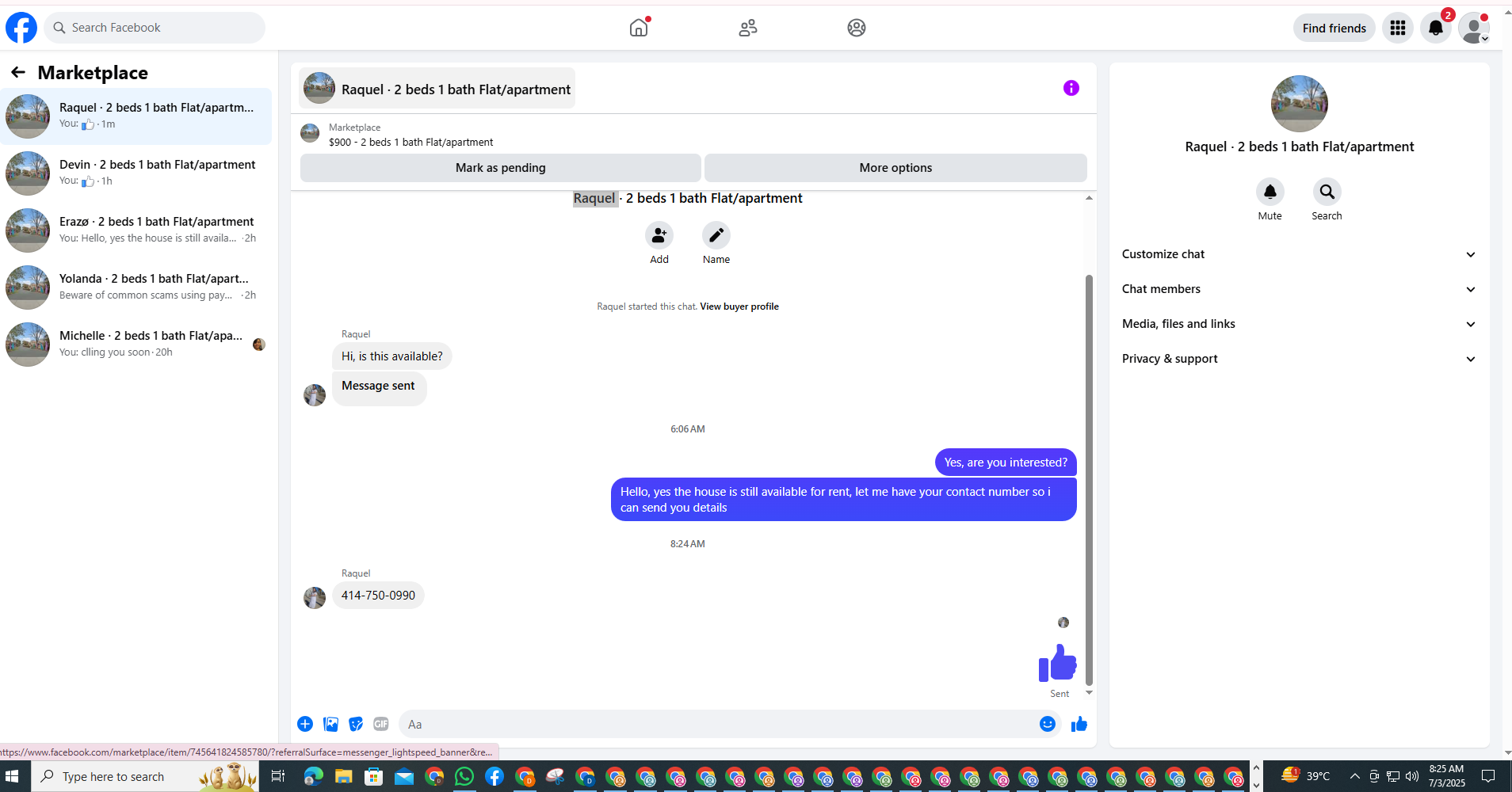Click Find friends button
1512x792 pixels.
click(1334, 28)
